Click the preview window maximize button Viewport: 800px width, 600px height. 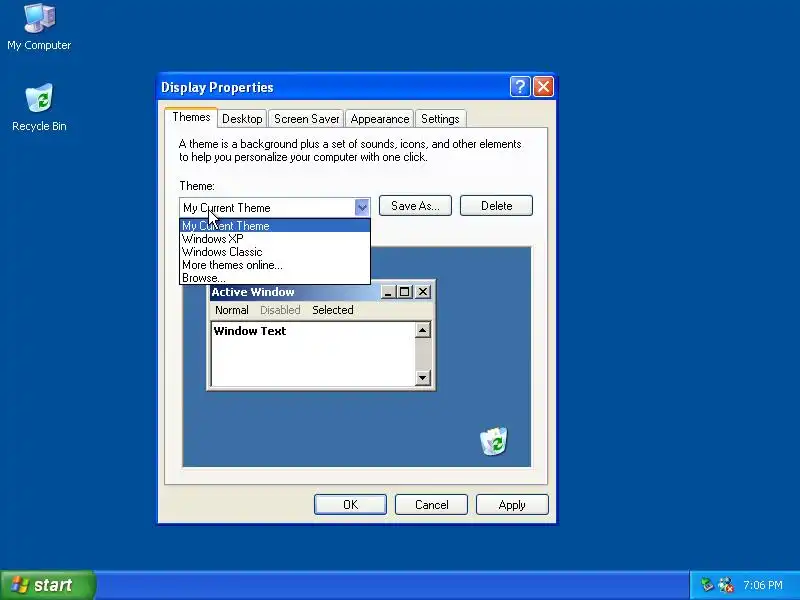[405, 292]
